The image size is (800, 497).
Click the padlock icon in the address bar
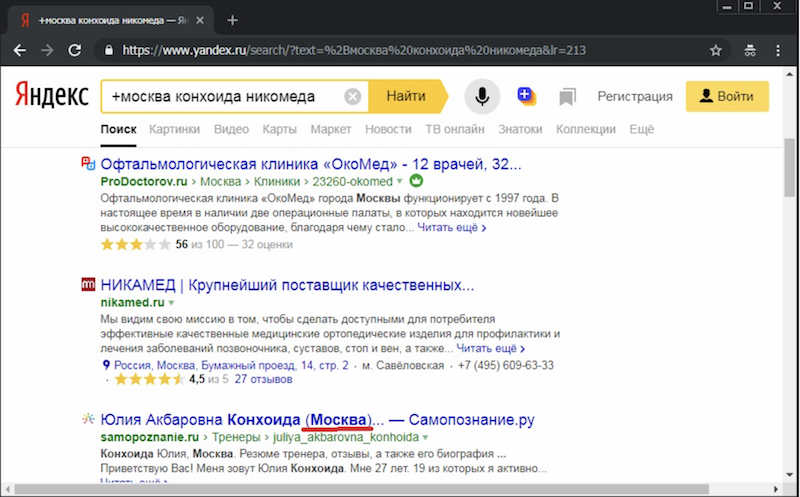tap(108, 50)
